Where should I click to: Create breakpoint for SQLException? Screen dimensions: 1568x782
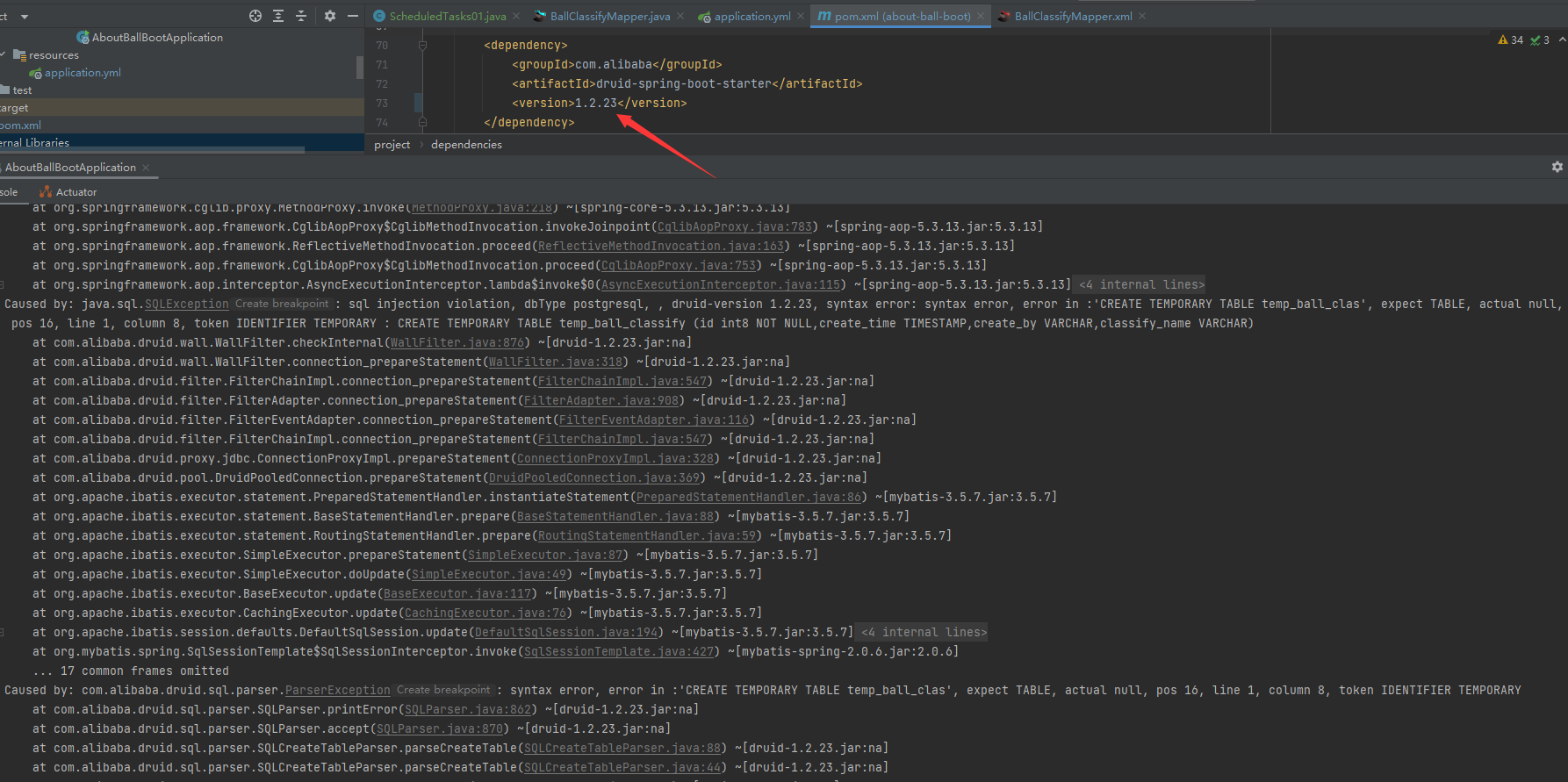[282, 304]
